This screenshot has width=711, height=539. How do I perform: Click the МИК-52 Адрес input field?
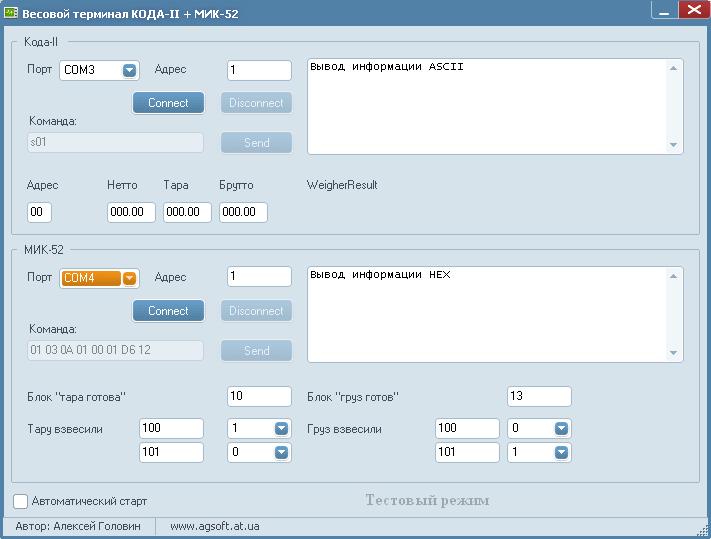tap(259, 277)
